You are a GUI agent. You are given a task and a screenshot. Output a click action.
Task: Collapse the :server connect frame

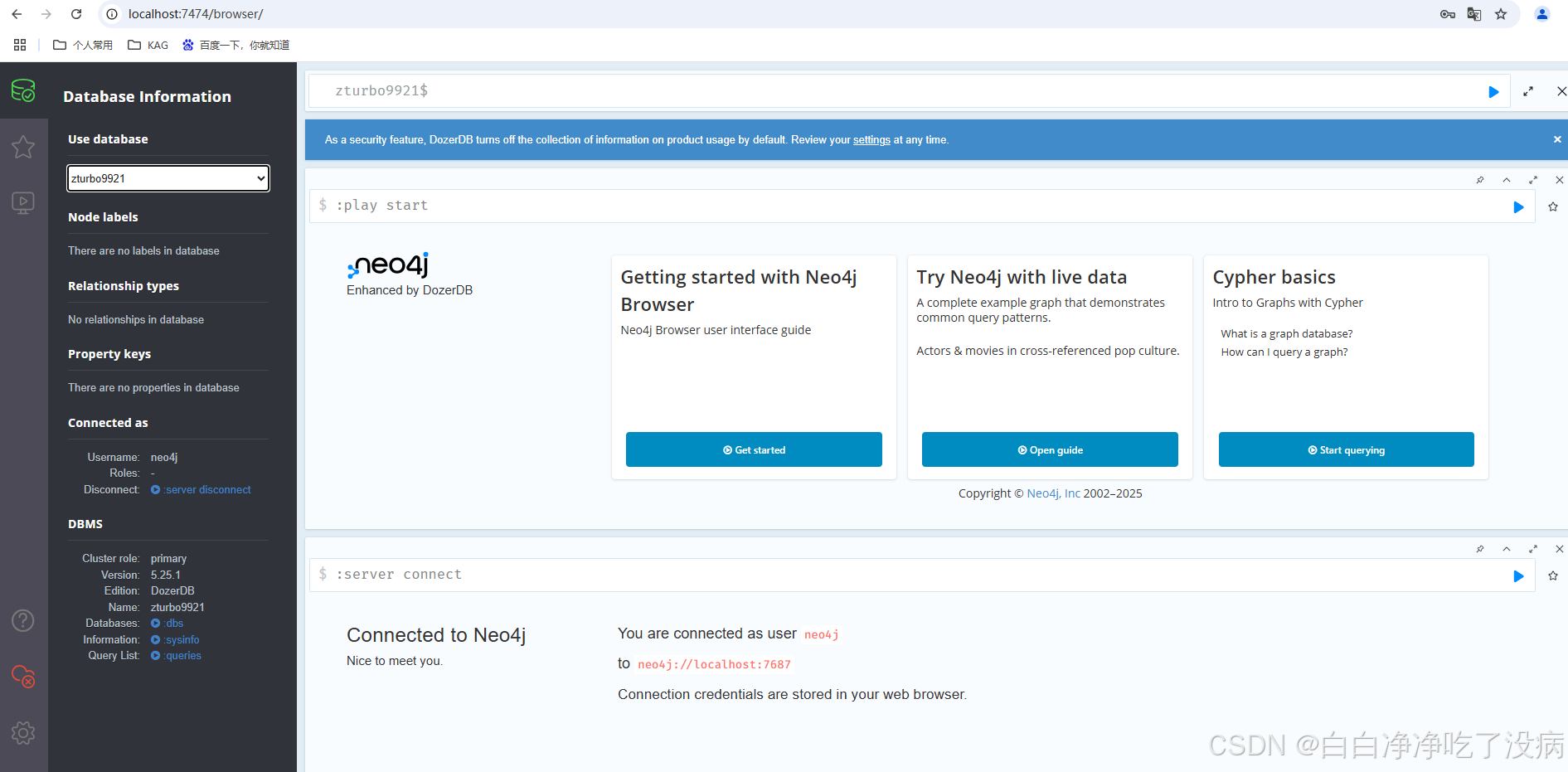click(1507, 549)
